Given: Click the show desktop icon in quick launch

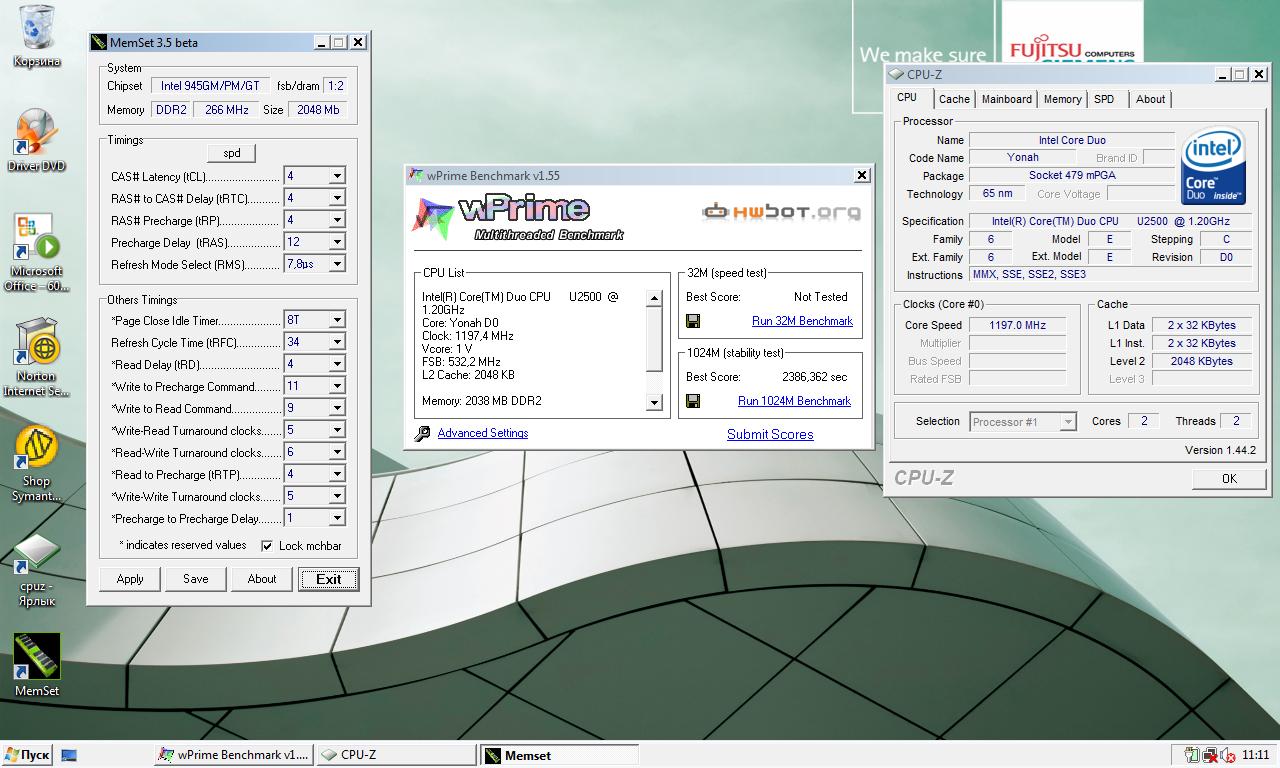Looking at the screenshot, I should (x=69, y=755).
